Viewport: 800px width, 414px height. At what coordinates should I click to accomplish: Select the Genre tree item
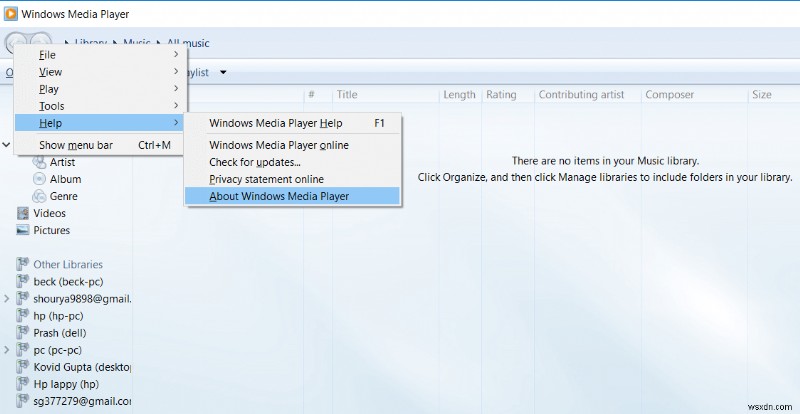pos(64,196)
